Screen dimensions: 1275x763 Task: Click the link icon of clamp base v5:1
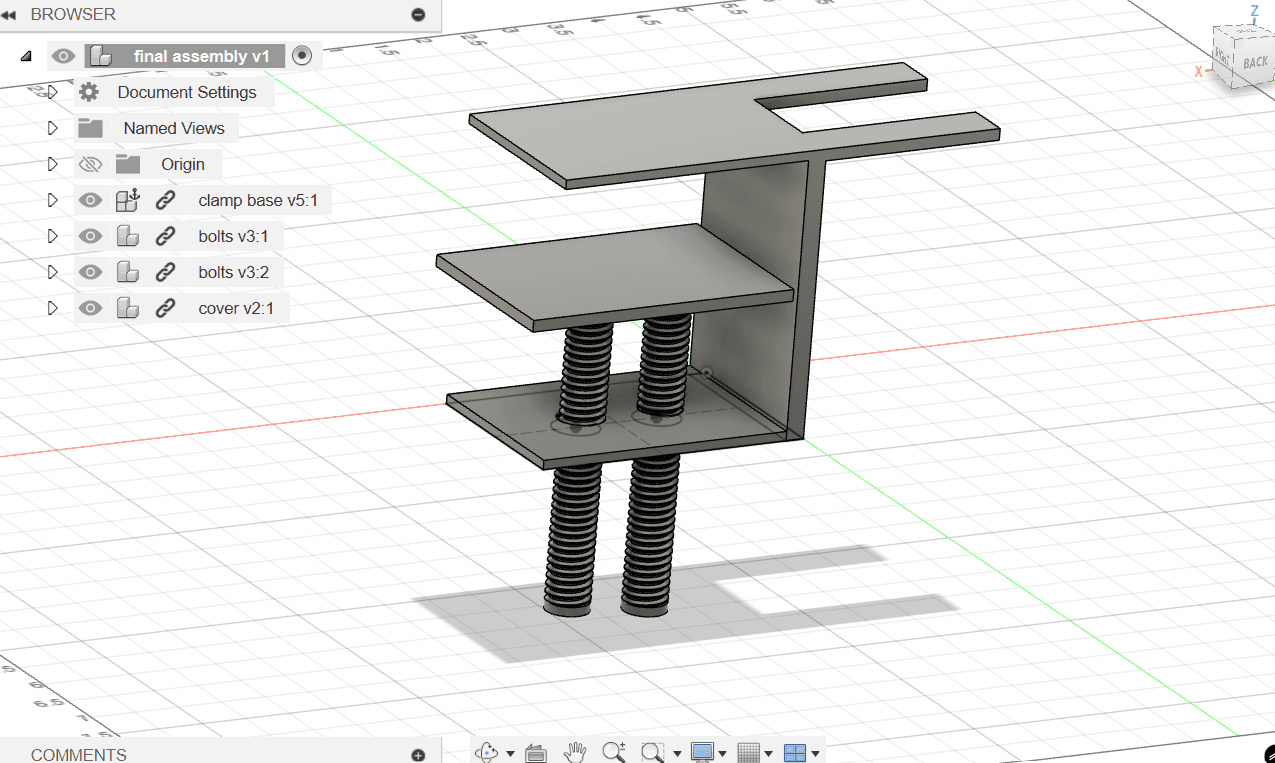(x=166, y=200)
